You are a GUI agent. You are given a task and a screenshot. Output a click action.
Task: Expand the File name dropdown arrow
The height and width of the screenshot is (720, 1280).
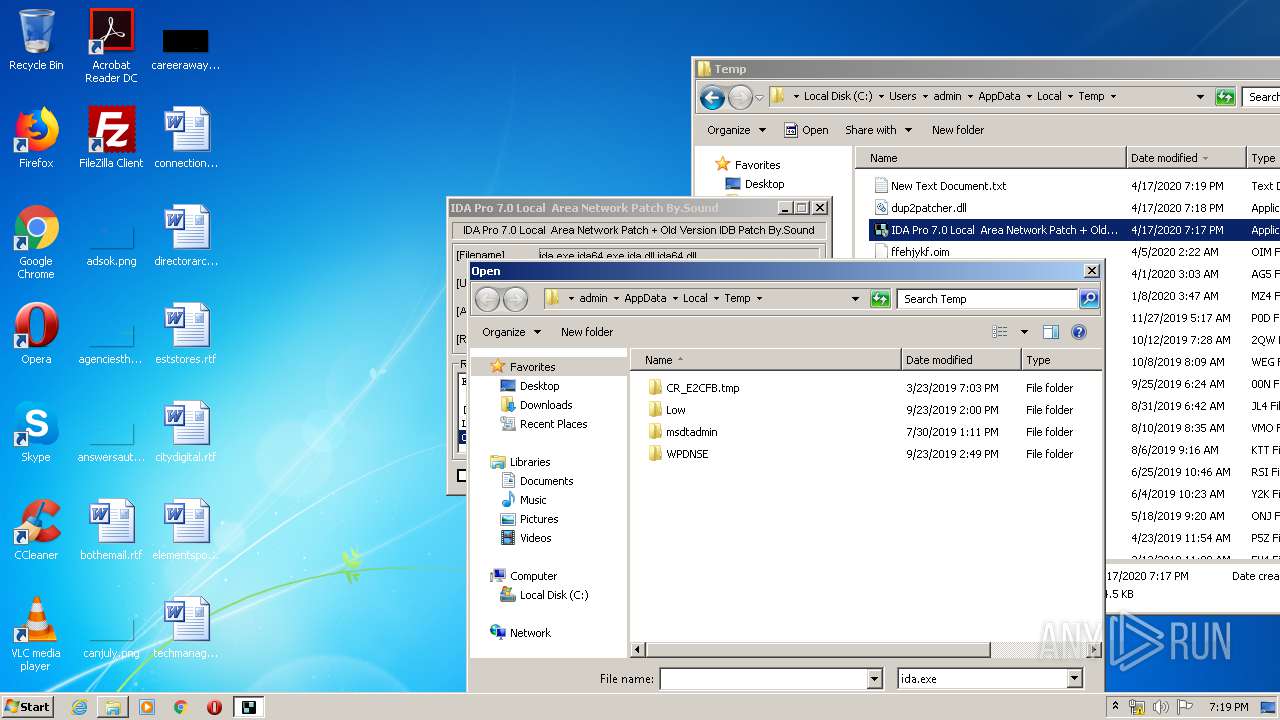coord(875,679)
